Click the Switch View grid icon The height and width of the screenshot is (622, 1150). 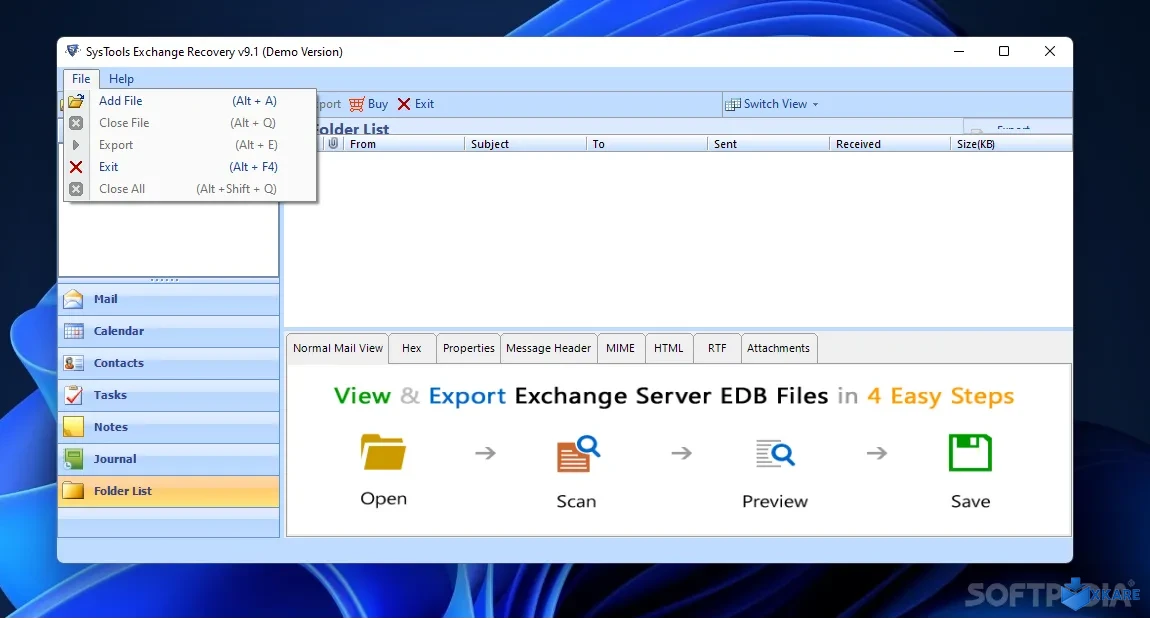point(732,104)
